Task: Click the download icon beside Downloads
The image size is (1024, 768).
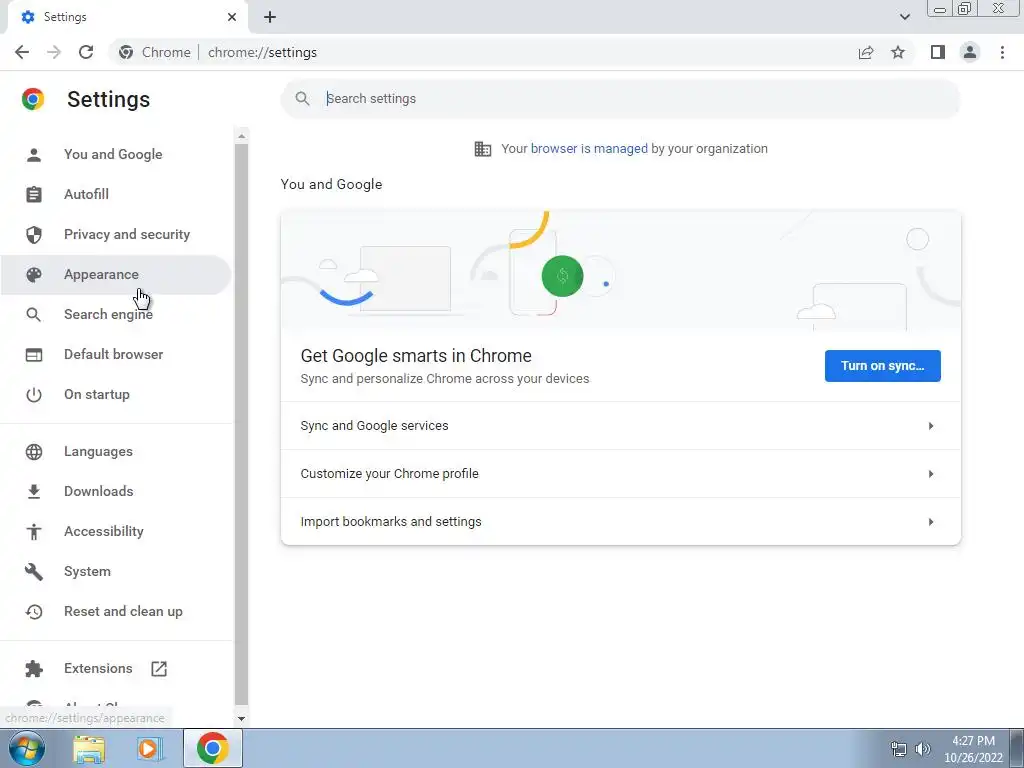Action: tap(34, 492)
